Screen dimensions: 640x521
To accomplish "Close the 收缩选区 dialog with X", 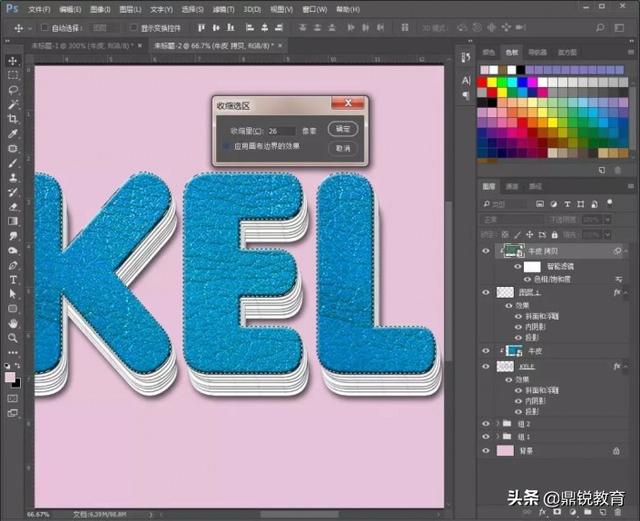I will [x=348, y=103].
